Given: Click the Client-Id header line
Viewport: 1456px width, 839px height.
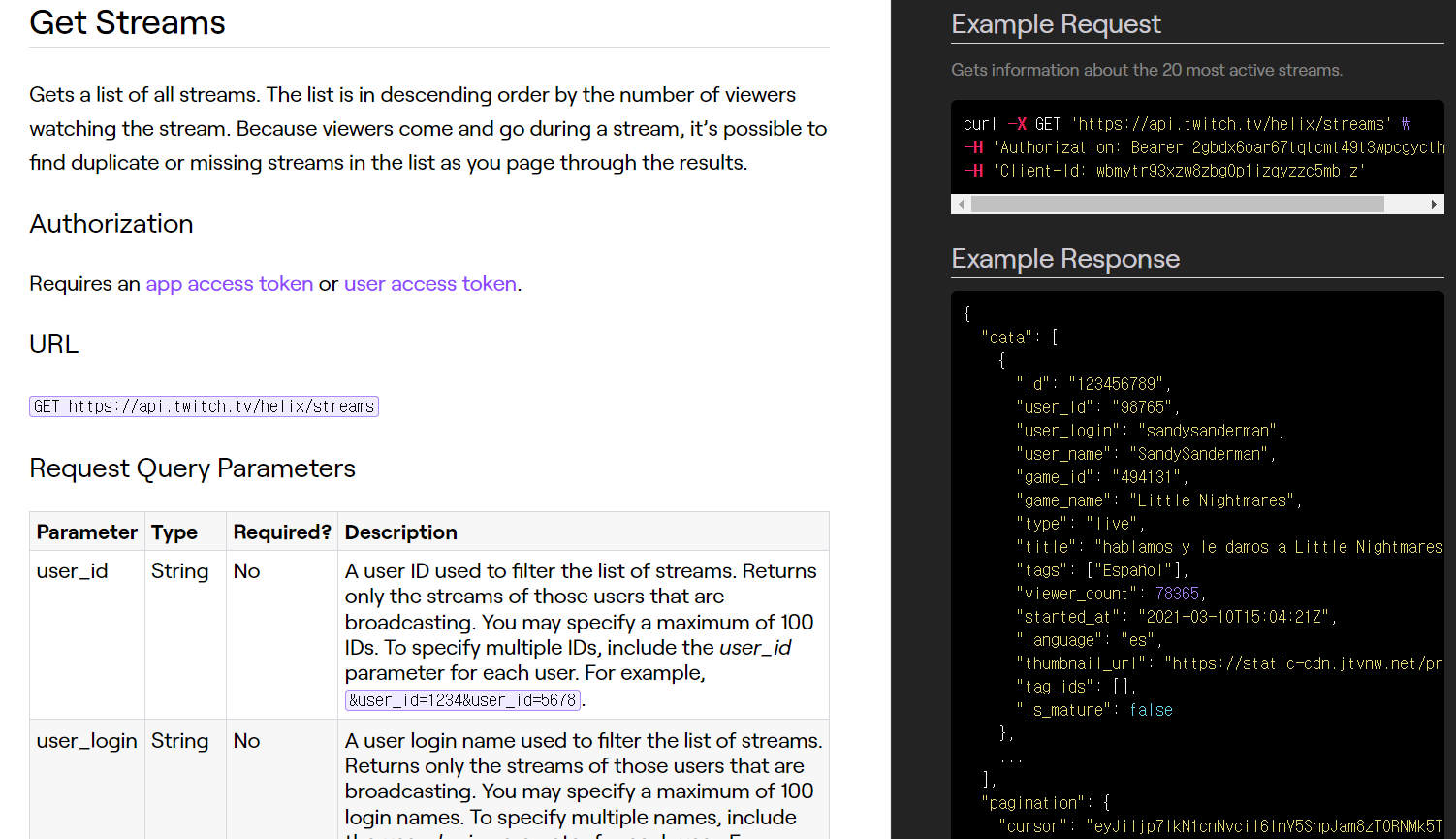Looking at the screenshot, I should (x=1164, y=171).
